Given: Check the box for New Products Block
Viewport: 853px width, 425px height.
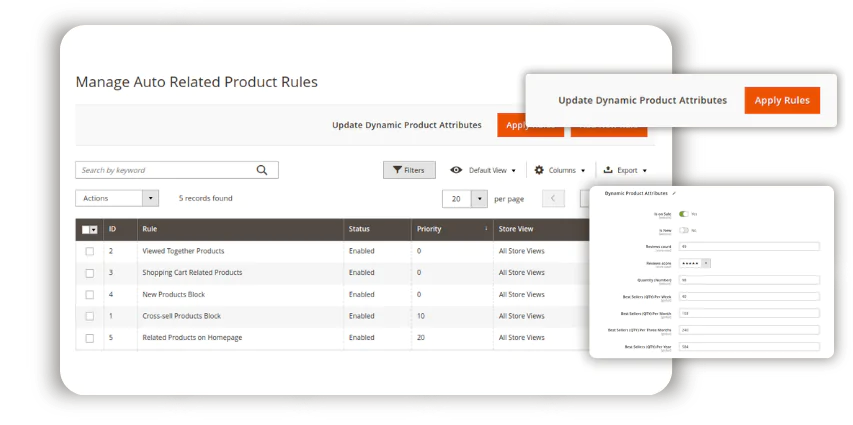Looking at the screenshot, I should point(90,295).
